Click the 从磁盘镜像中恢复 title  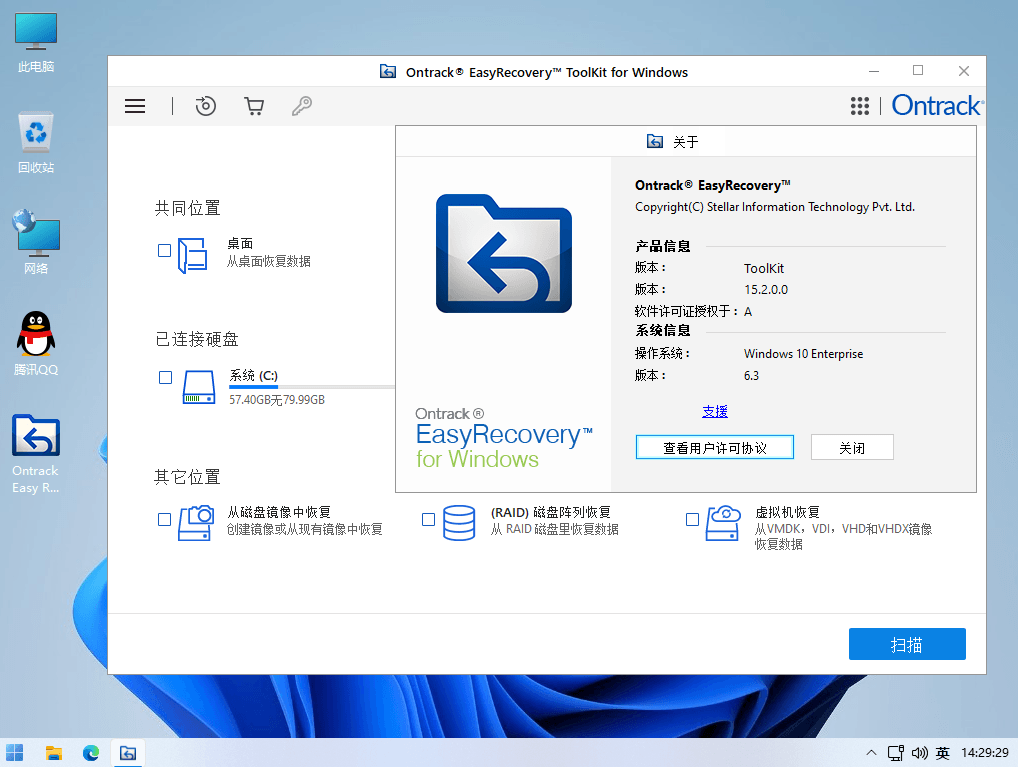click(279, 512)
